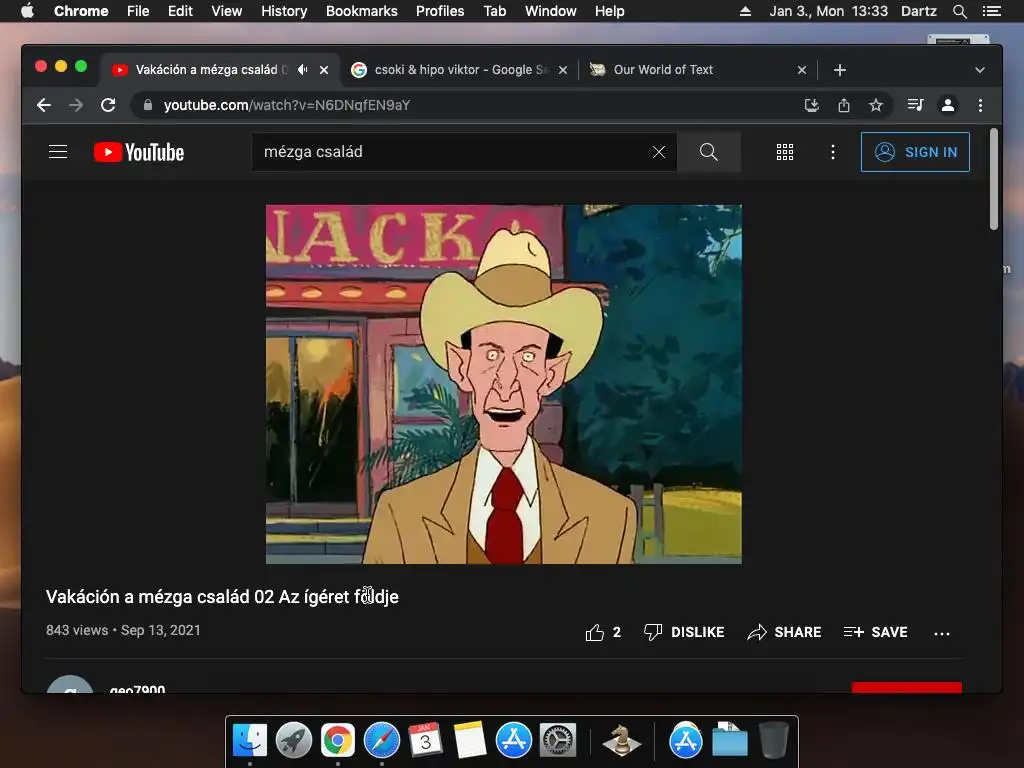1024x768 pixels.
Task: Open YouTube settings three-dot menu
Action: (x=833, y=152)
